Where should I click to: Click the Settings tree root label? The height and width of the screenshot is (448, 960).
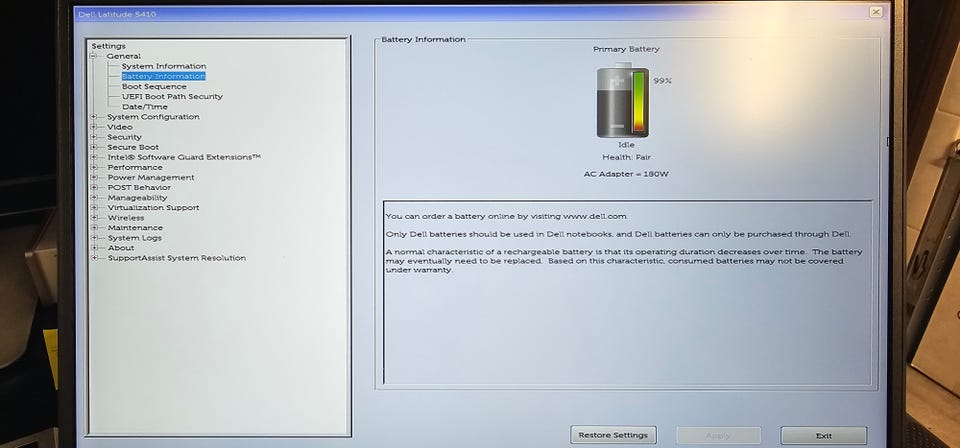(108, 46)
